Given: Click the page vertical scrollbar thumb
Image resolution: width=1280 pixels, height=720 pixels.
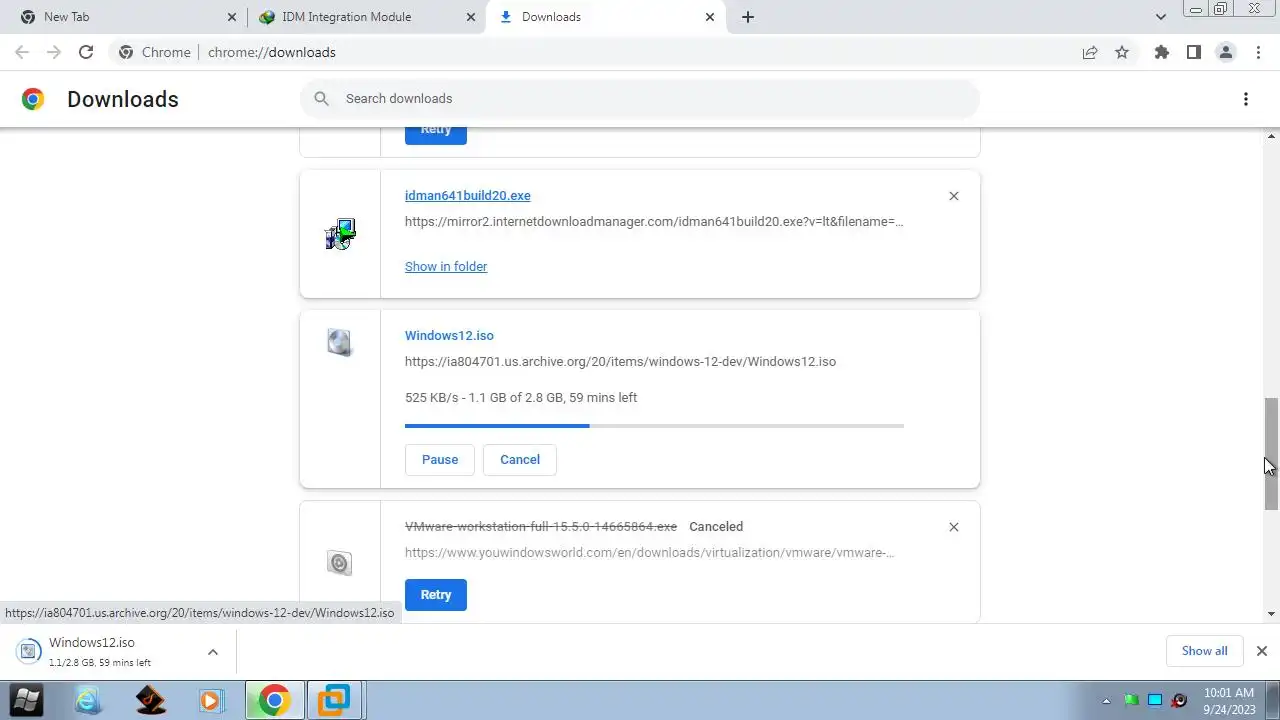Looking at the screenshot, I should pos(1272,453).
